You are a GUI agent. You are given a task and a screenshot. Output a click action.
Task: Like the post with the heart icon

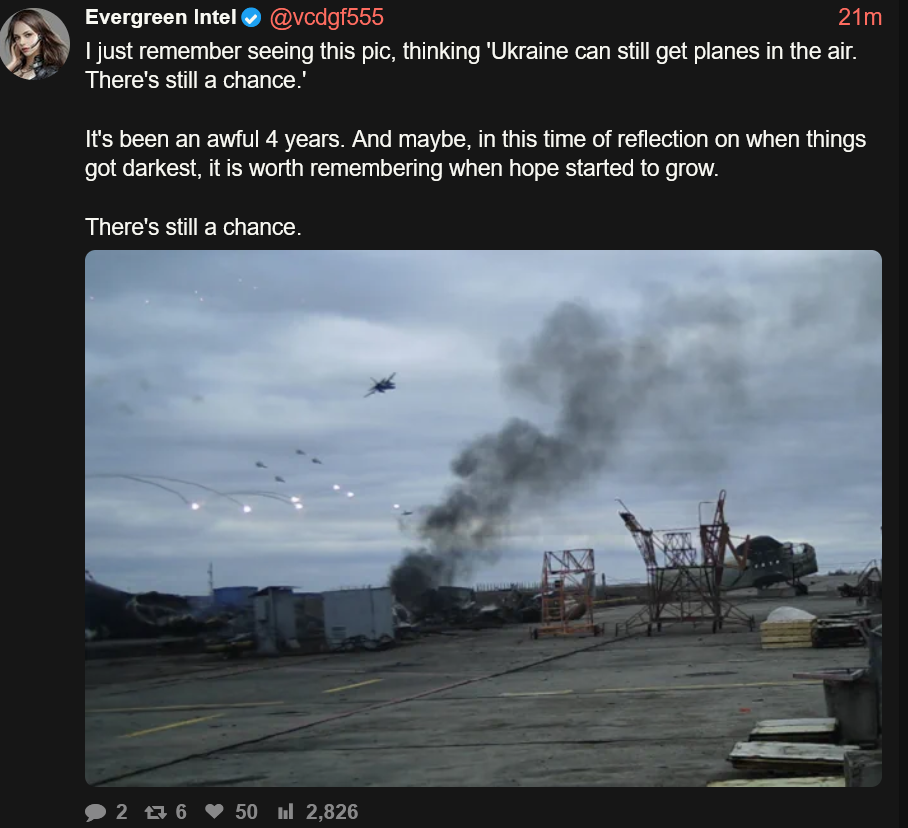[214, 812]
